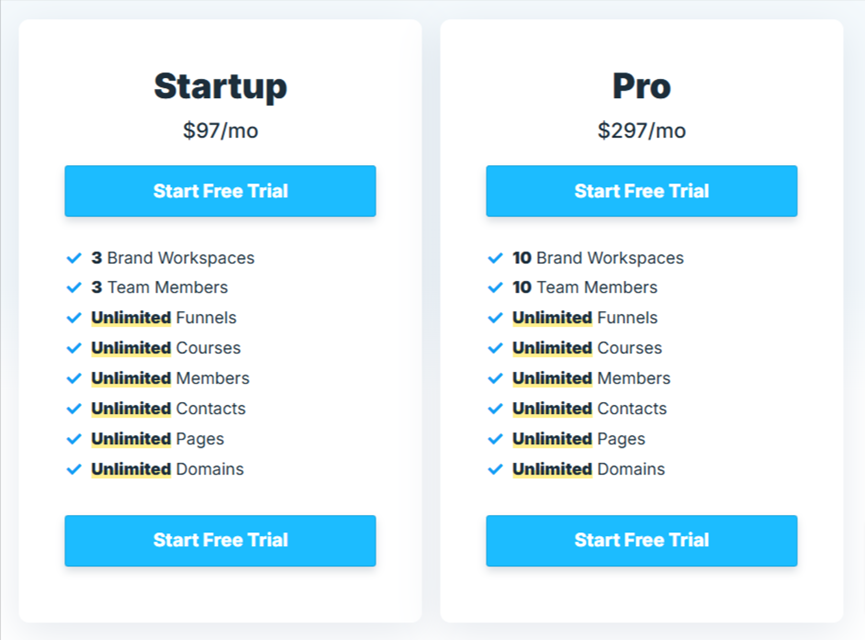The height and width of the screenshot is (640, 865).
Task: Click the top Start Free Trial button under Pro
Action: pyautogui.click(x=641, y=191)
